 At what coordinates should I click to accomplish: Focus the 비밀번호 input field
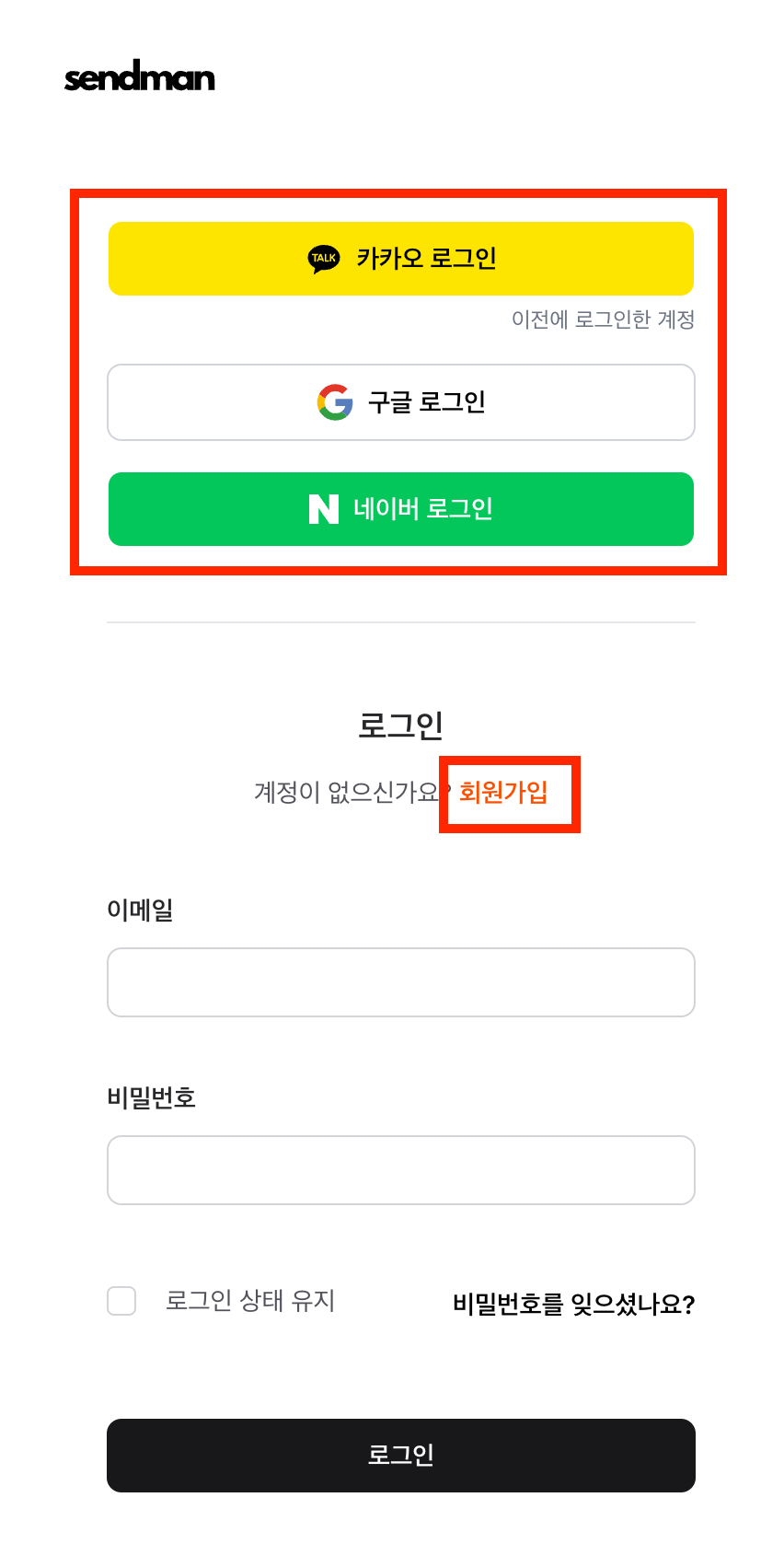pyautogui.click(x=401, y=1170)
